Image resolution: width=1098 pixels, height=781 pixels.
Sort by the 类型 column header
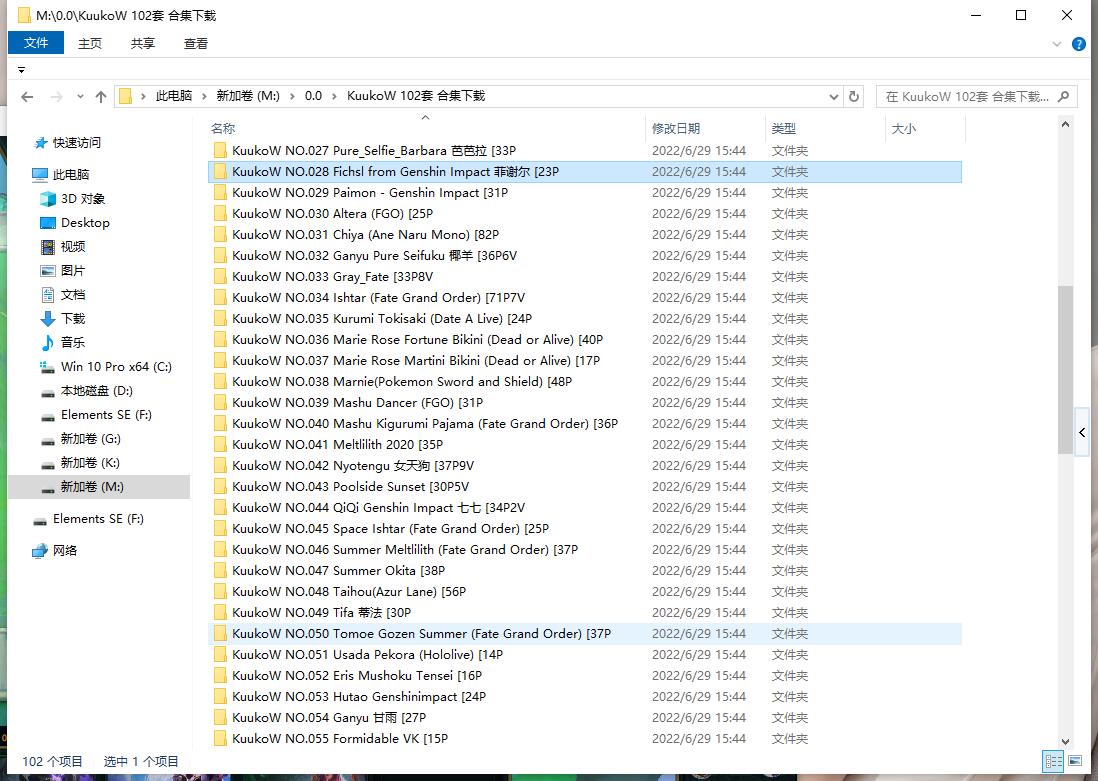click(x=784, y=128)
